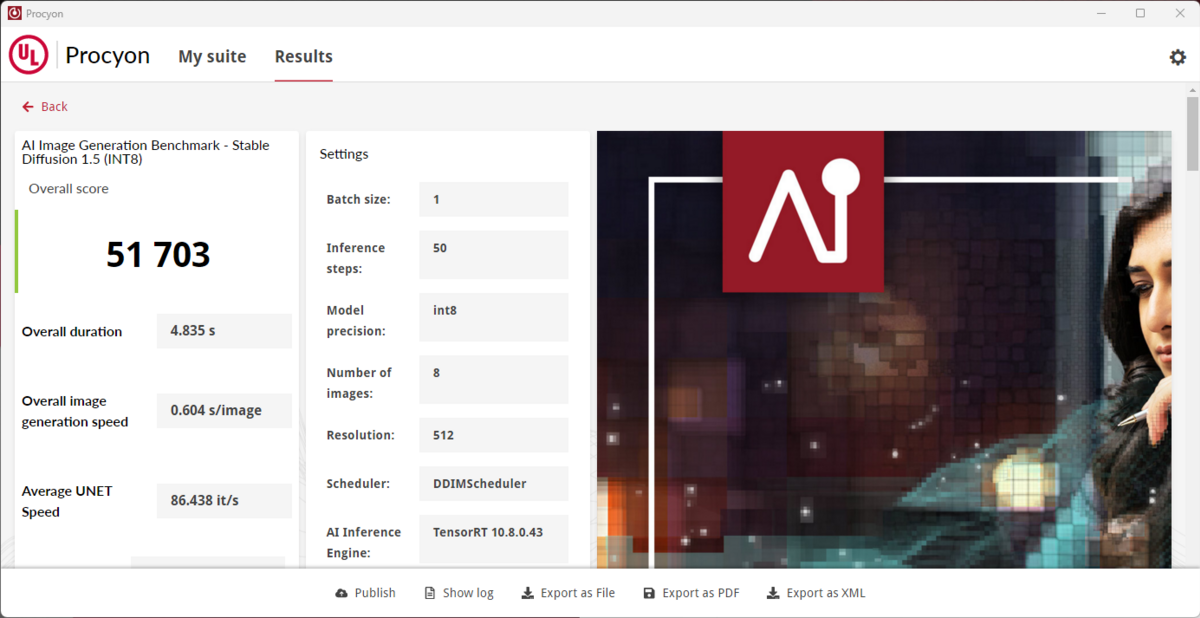
Task: Export as File button
Action: [x=568, y=593]
